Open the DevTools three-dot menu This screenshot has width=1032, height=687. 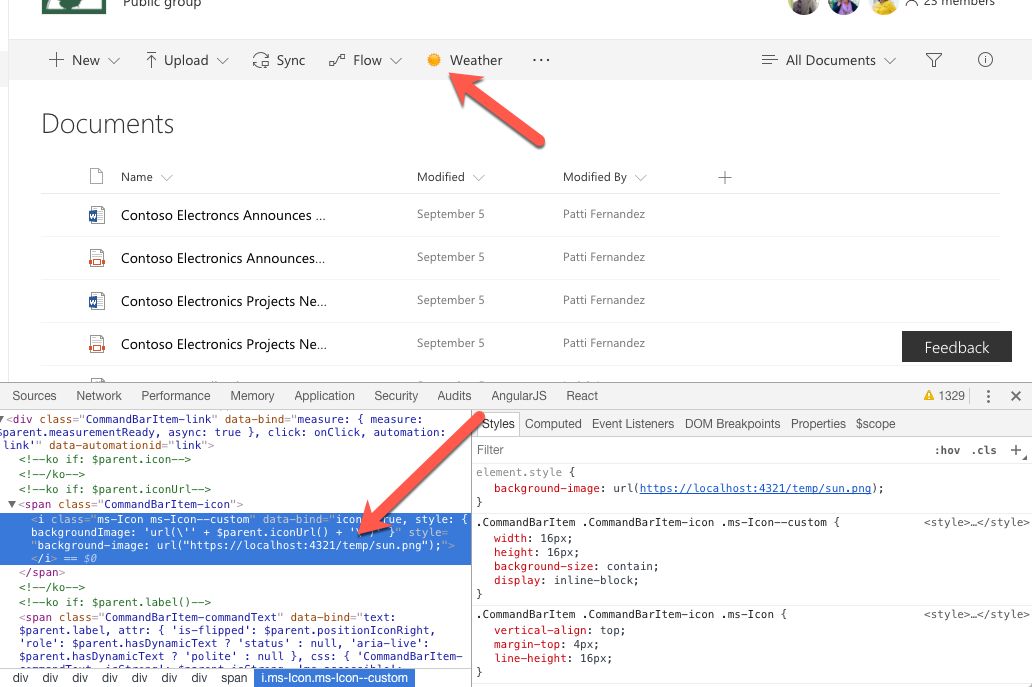point(988,395)
